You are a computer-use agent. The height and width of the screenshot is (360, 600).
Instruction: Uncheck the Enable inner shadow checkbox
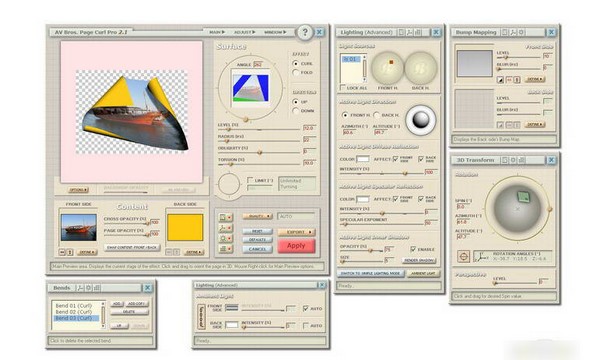tap(413, 249)
